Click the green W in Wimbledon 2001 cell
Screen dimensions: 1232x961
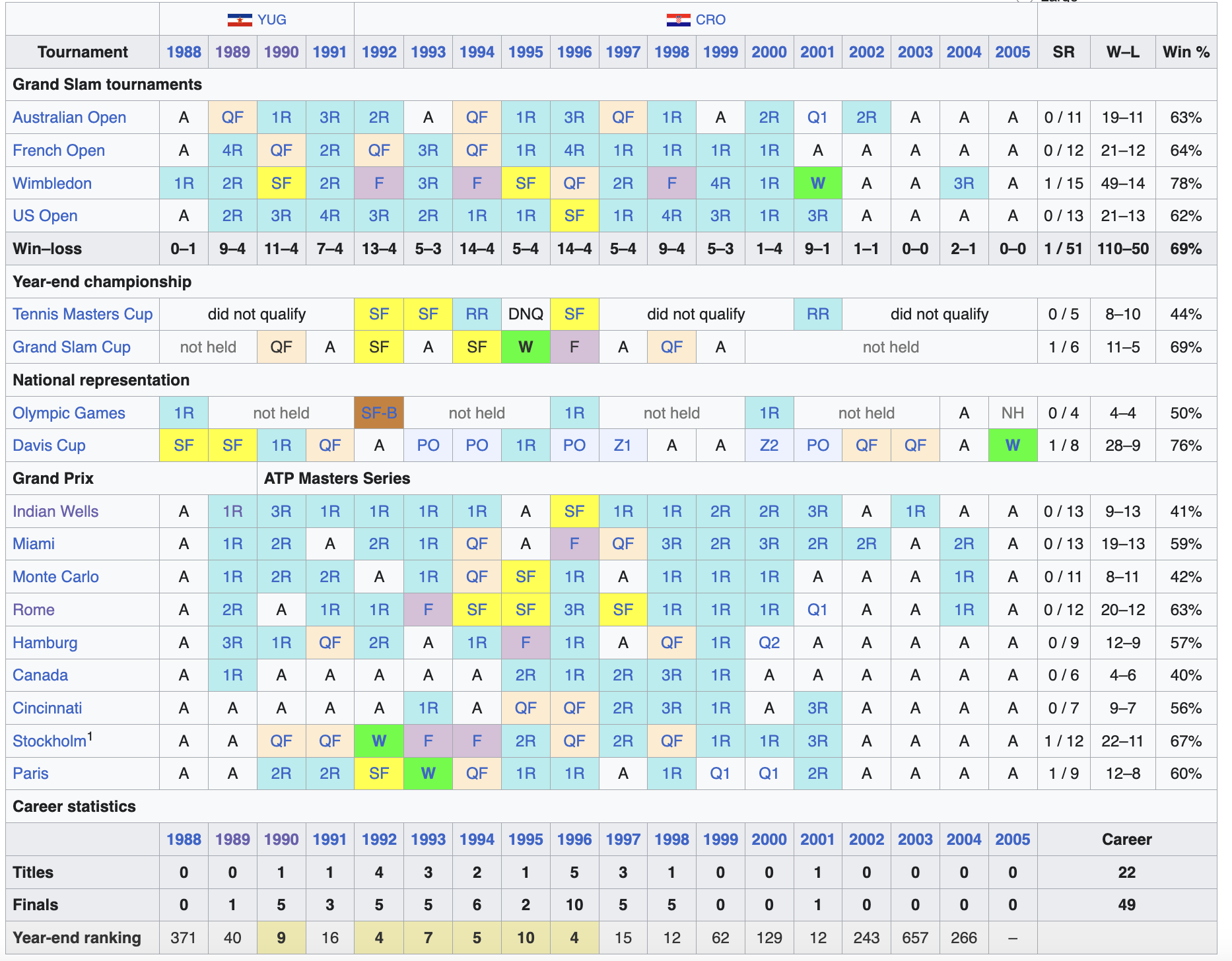click(x=817, y=183)
